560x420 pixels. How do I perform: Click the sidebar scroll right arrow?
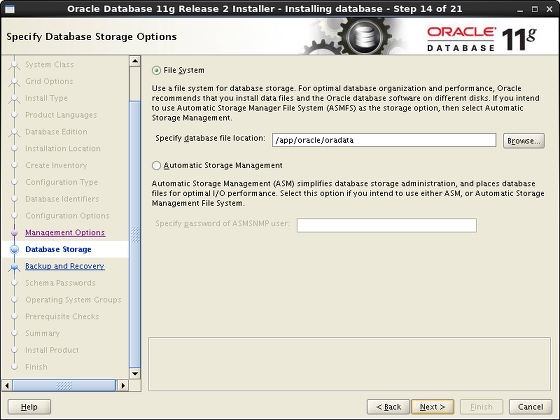[x=123, y=385]
